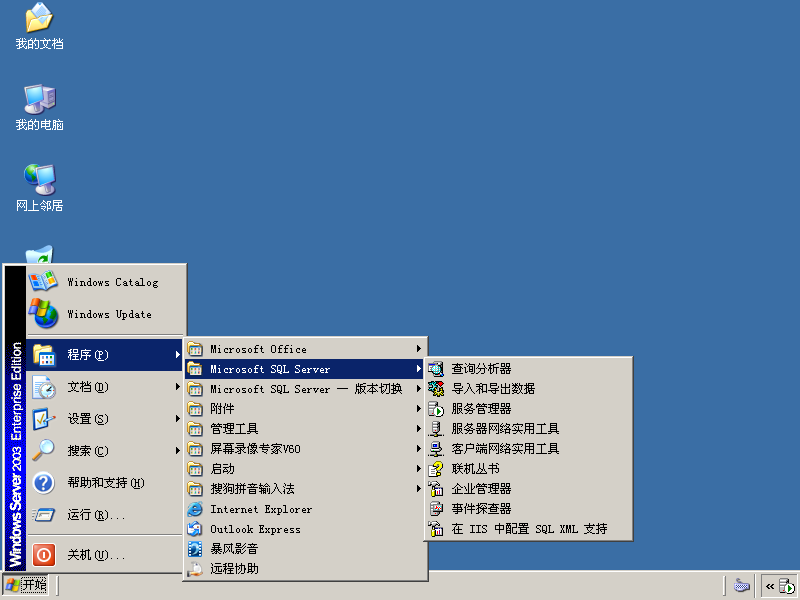Viewport: 800px width, 600px height.
Task: Click the 关机(U)... label
Action: pyautogui.click(x=96, y=555)
